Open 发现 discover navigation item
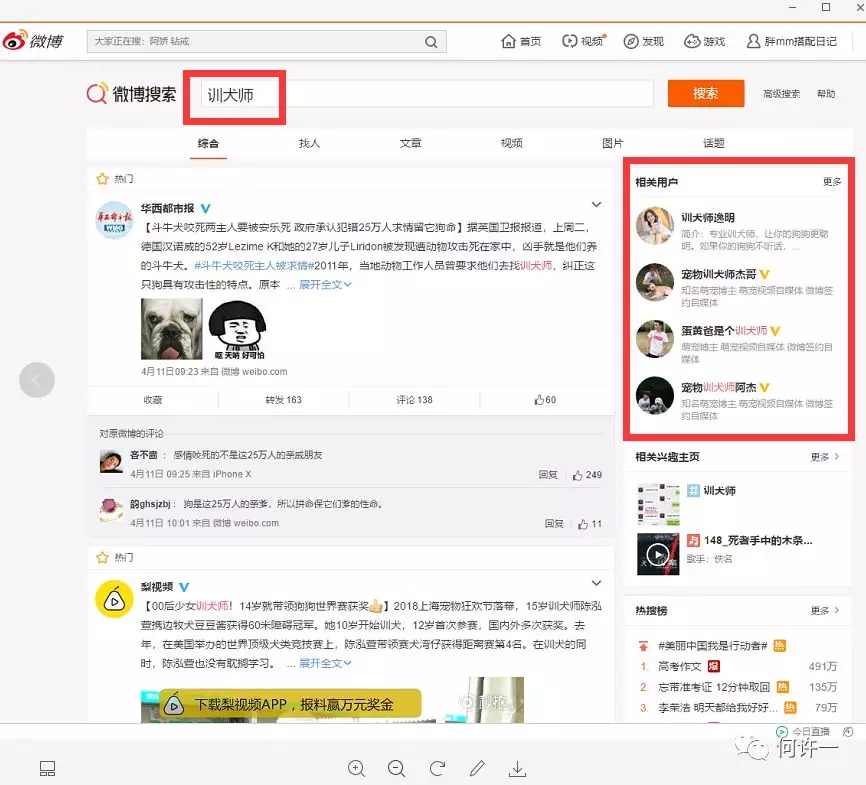This screenshot has height=785, width=866. pos(643,41)
